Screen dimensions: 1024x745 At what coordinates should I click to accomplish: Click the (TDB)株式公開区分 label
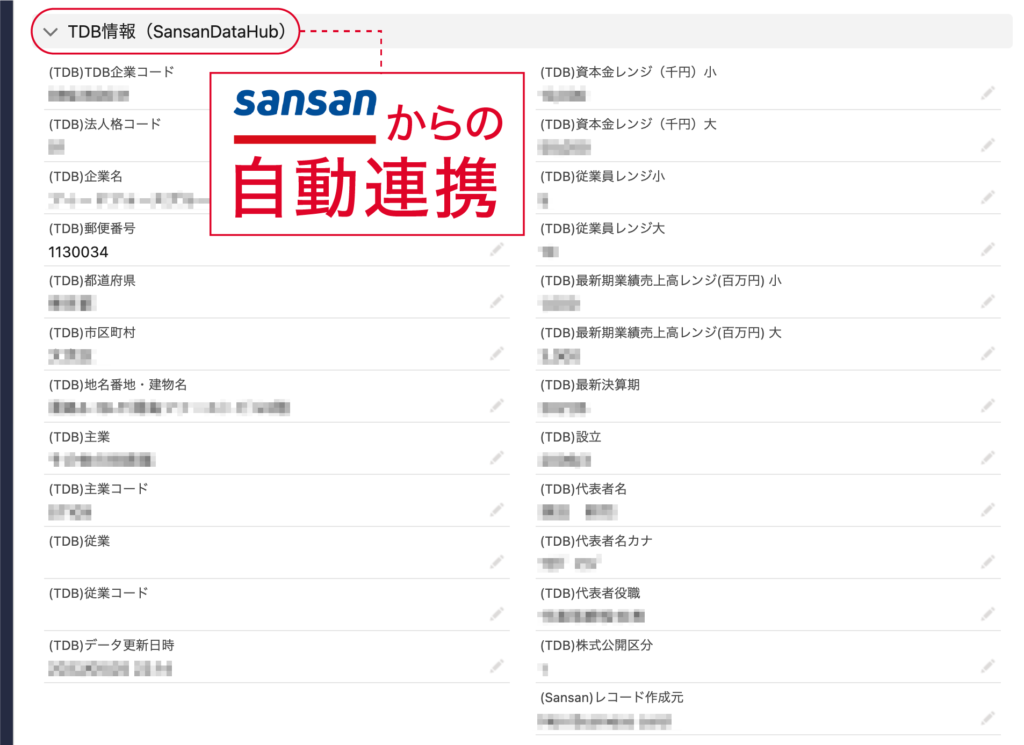(596, 646)
